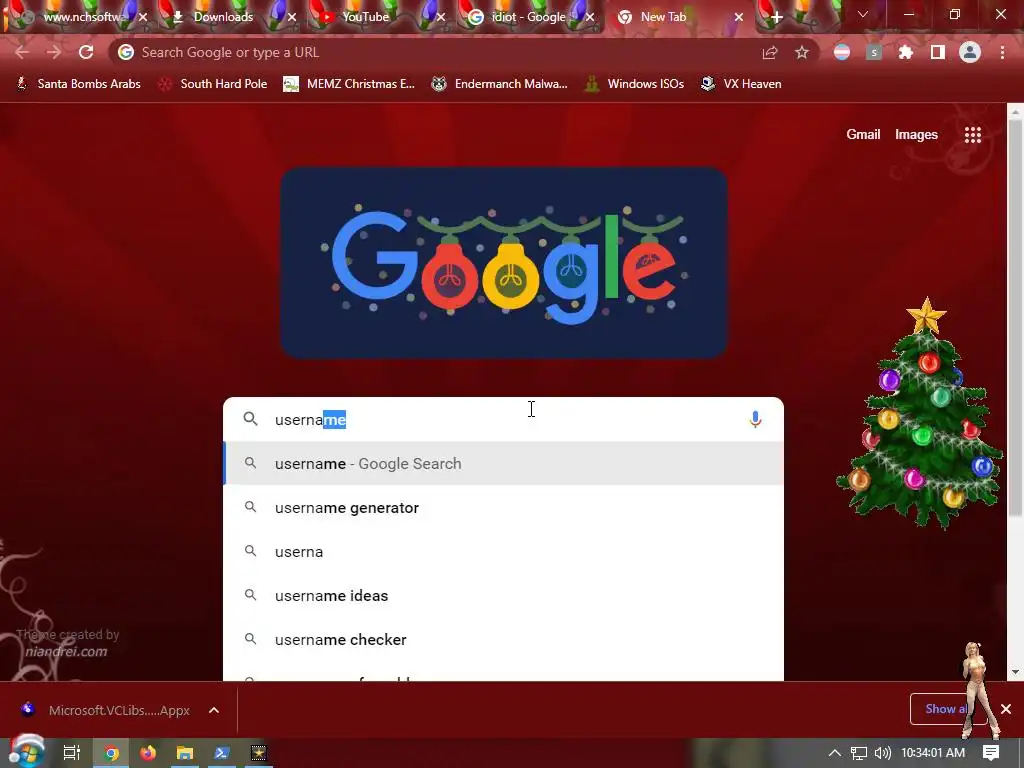Click the striped extension icon in toolbar
This screenshot has height=768, width=1024.
842,52
